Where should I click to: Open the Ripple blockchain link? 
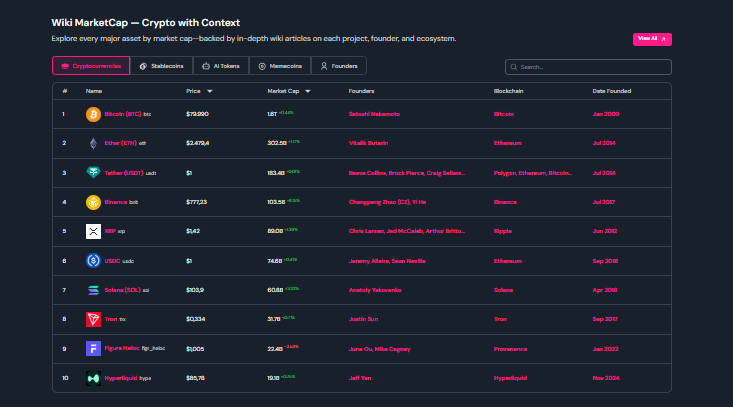[503, 231]
